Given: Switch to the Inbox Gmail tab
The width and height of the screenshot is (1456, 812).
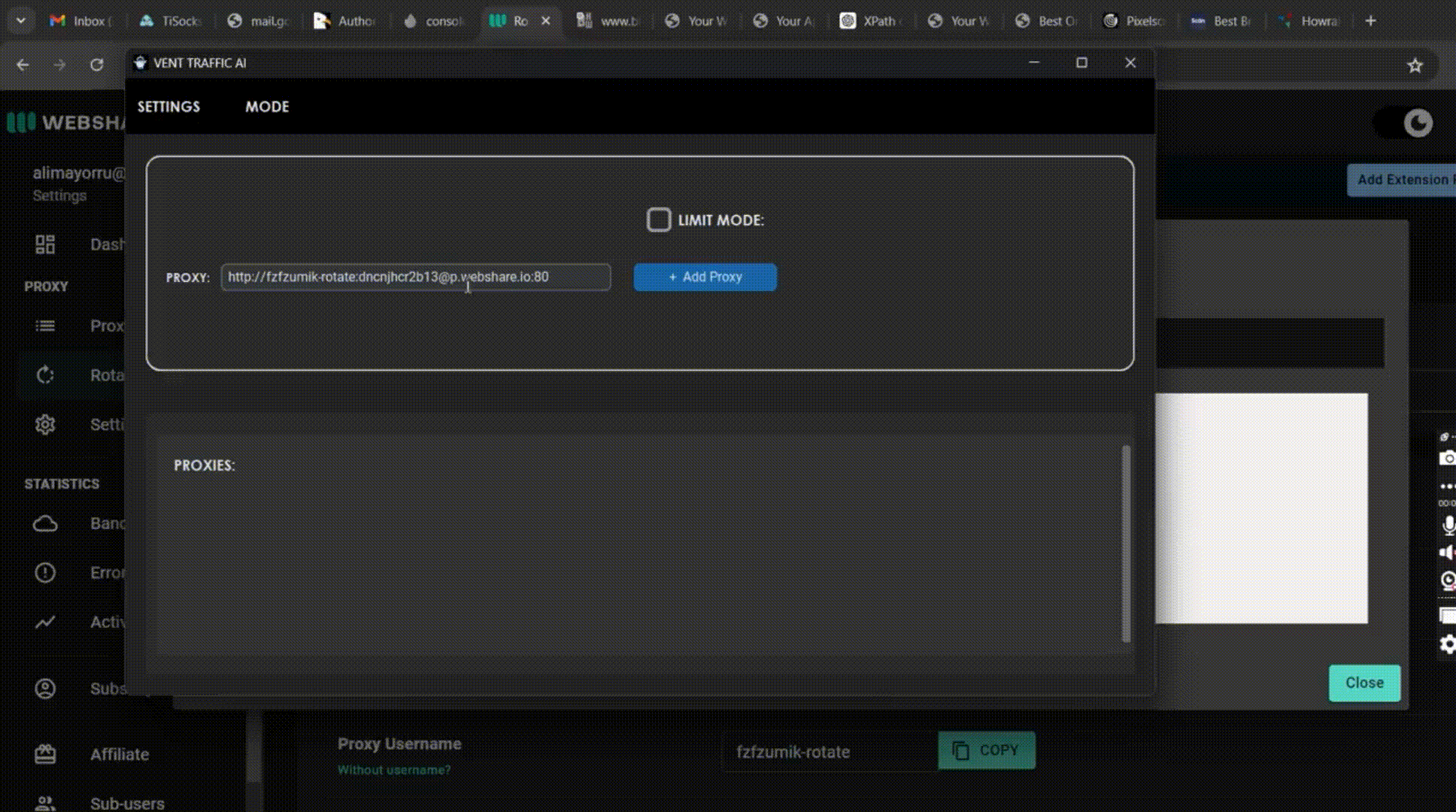Looking at the screenshot, I should click(x=80, y=21).
